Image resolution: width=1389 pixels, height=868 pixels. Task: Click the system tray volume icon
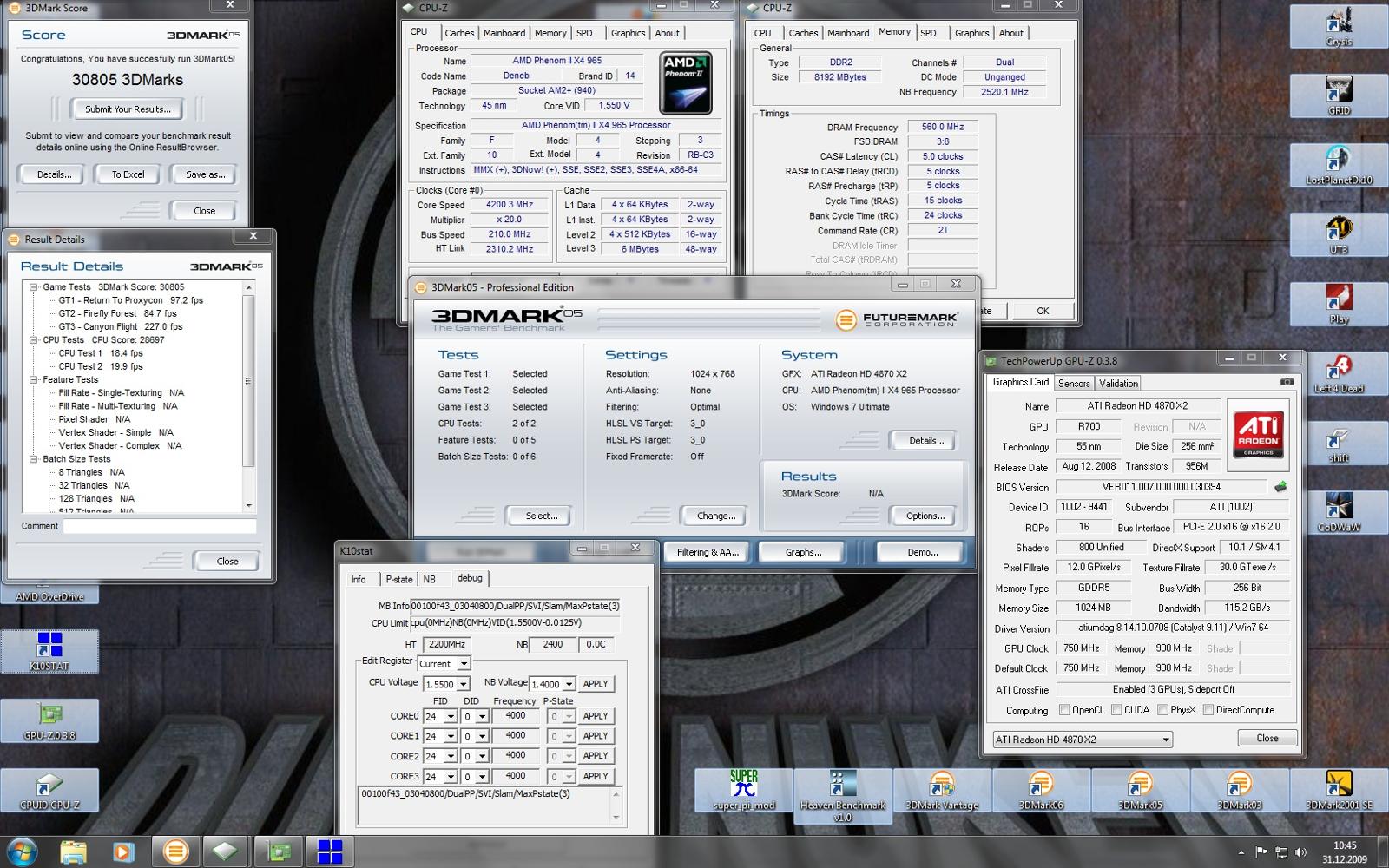(1301, 852)
